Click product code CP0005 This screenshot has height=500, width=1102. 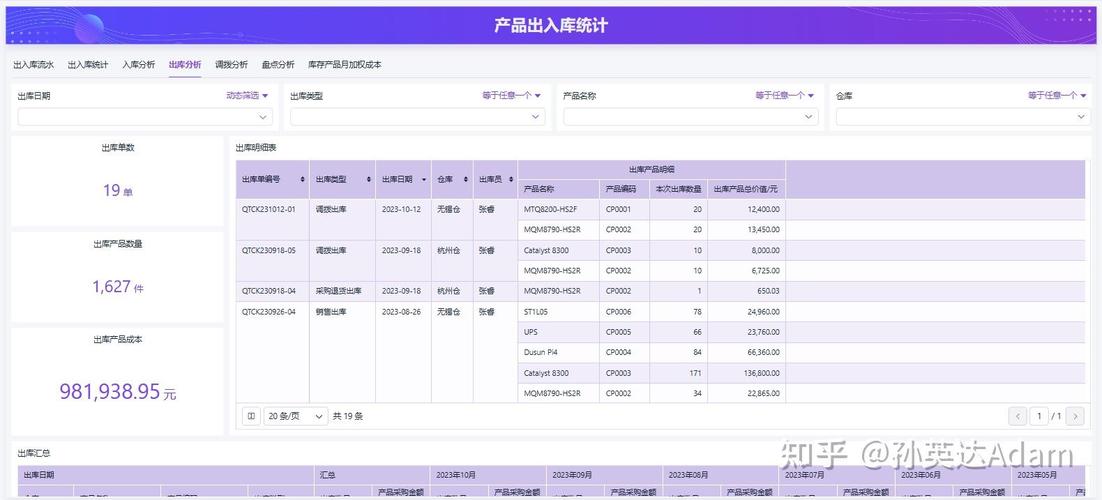618,332
